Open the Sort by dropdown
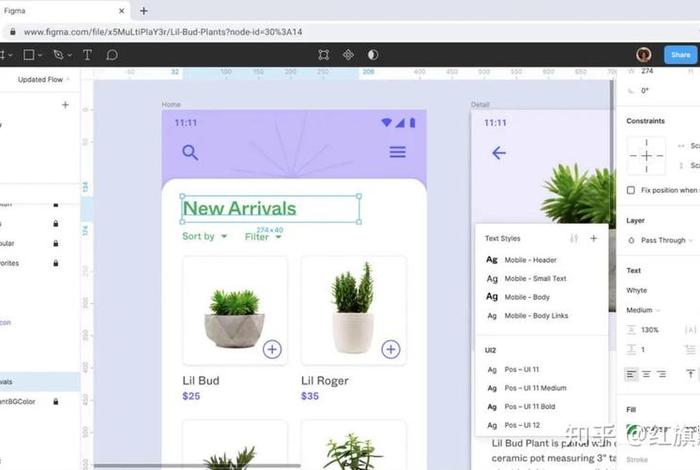Viewport: 700px width, 470px height. [204, 236]
